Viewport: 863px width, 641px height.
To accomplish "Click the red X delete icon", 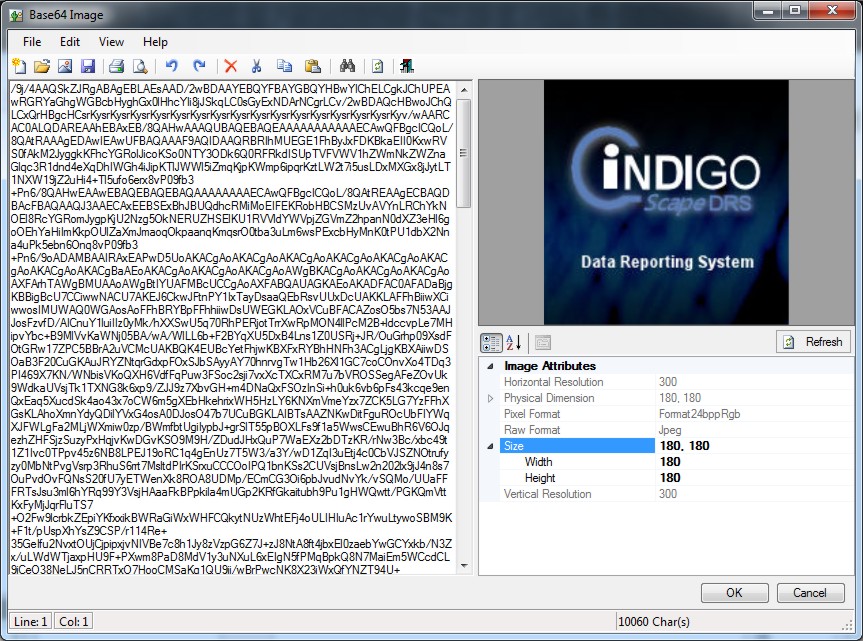I will (231, 66).
